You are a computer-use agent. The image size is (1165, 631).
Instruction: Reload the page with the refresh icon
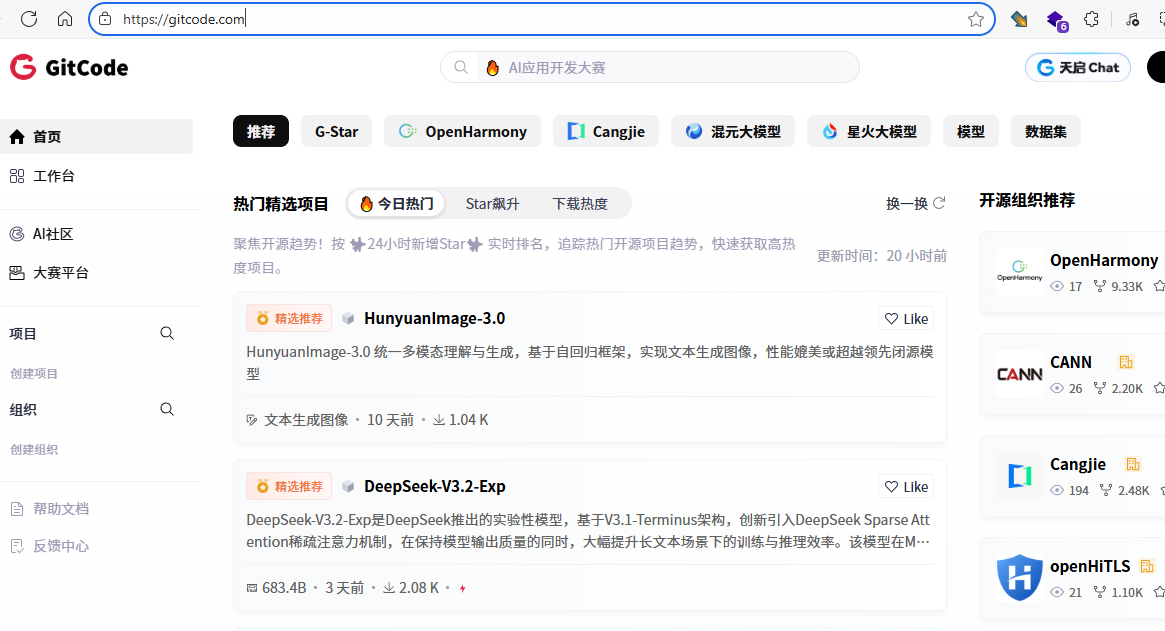[29, 19]
